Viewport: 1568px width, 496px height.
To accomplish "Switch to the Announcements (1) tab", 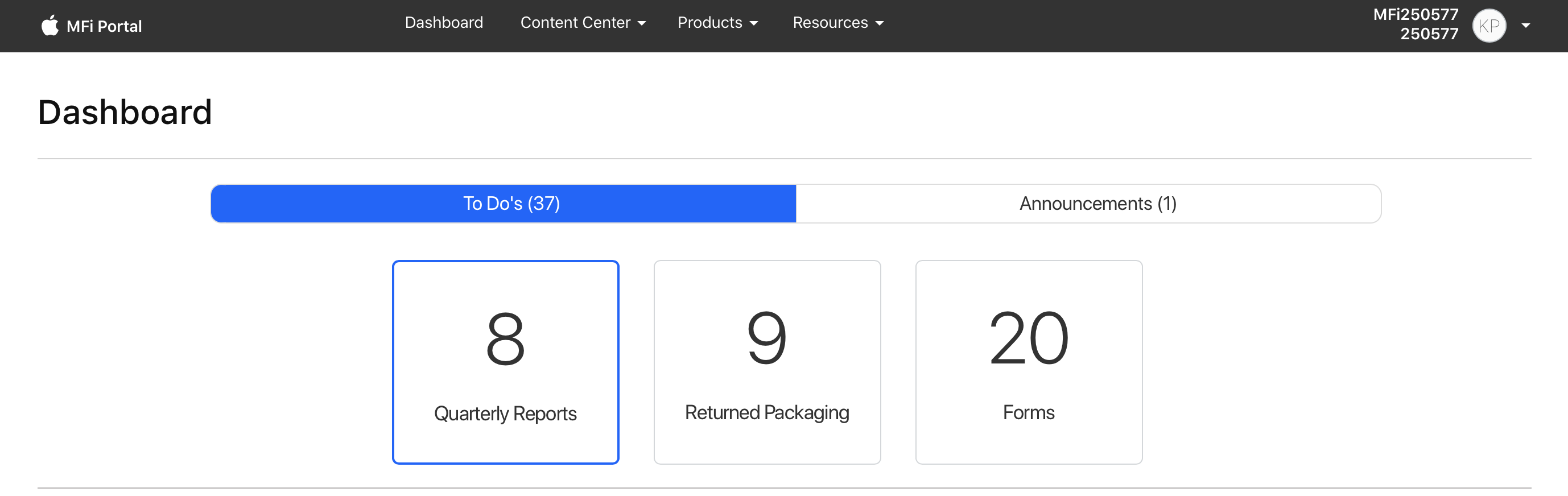I will [x=1088, y=203].
